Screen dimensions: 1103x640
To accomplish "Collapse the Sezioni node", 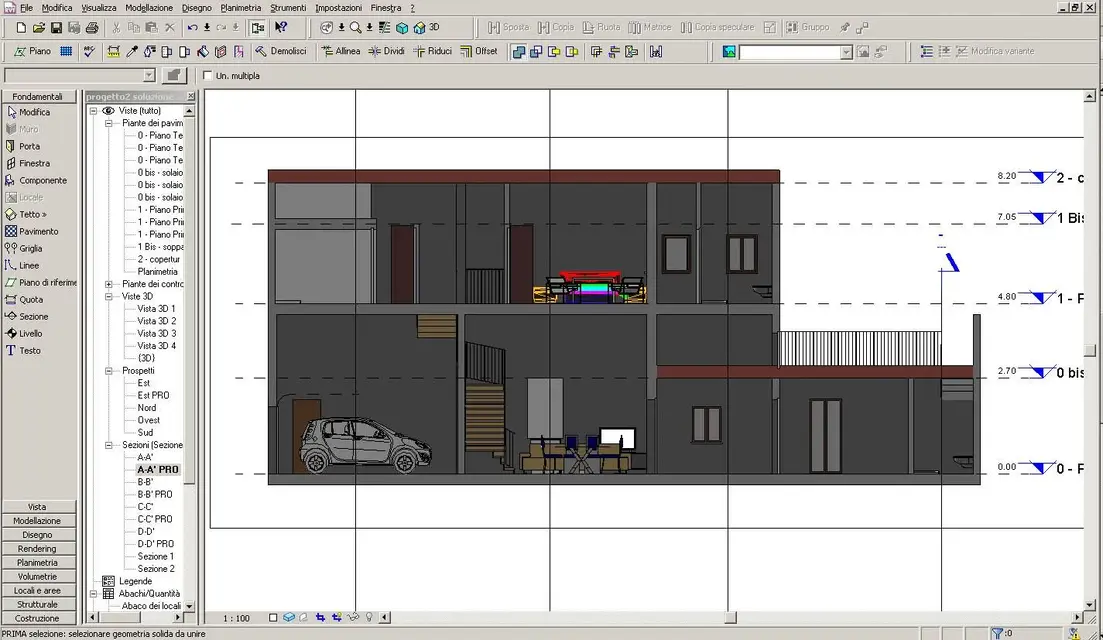I will pyautogui.click(x=109, y=445).
